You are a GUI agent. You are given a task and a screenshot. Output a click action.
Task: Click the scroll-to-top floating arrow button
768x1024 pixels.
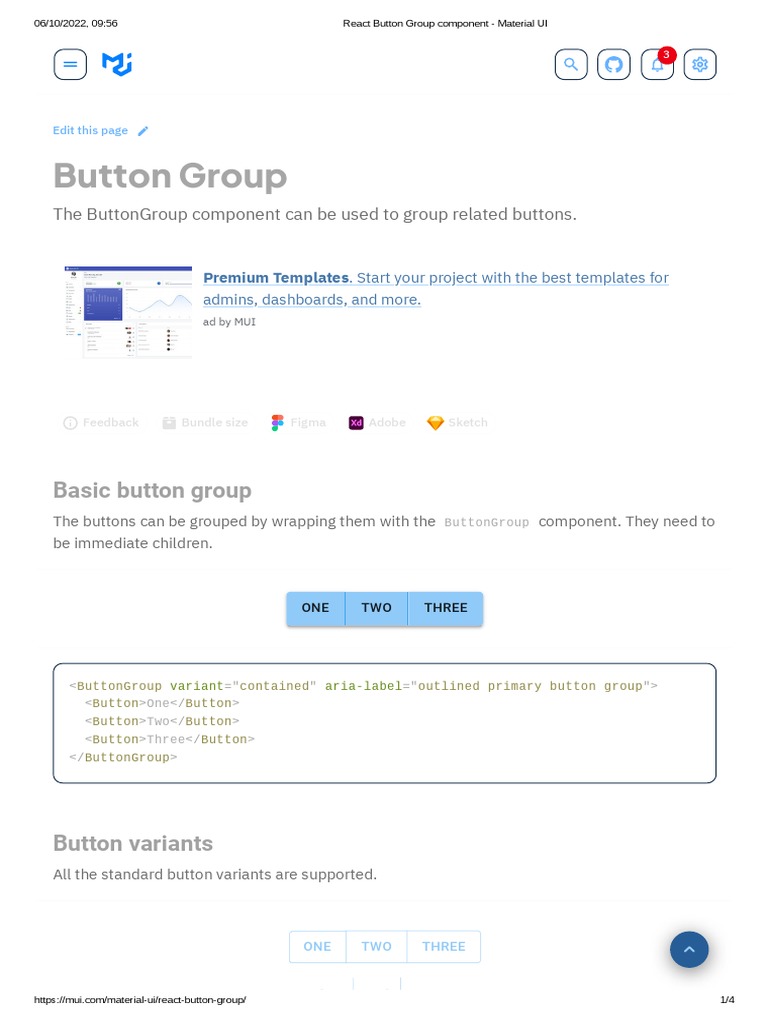(x=689, y=949)
